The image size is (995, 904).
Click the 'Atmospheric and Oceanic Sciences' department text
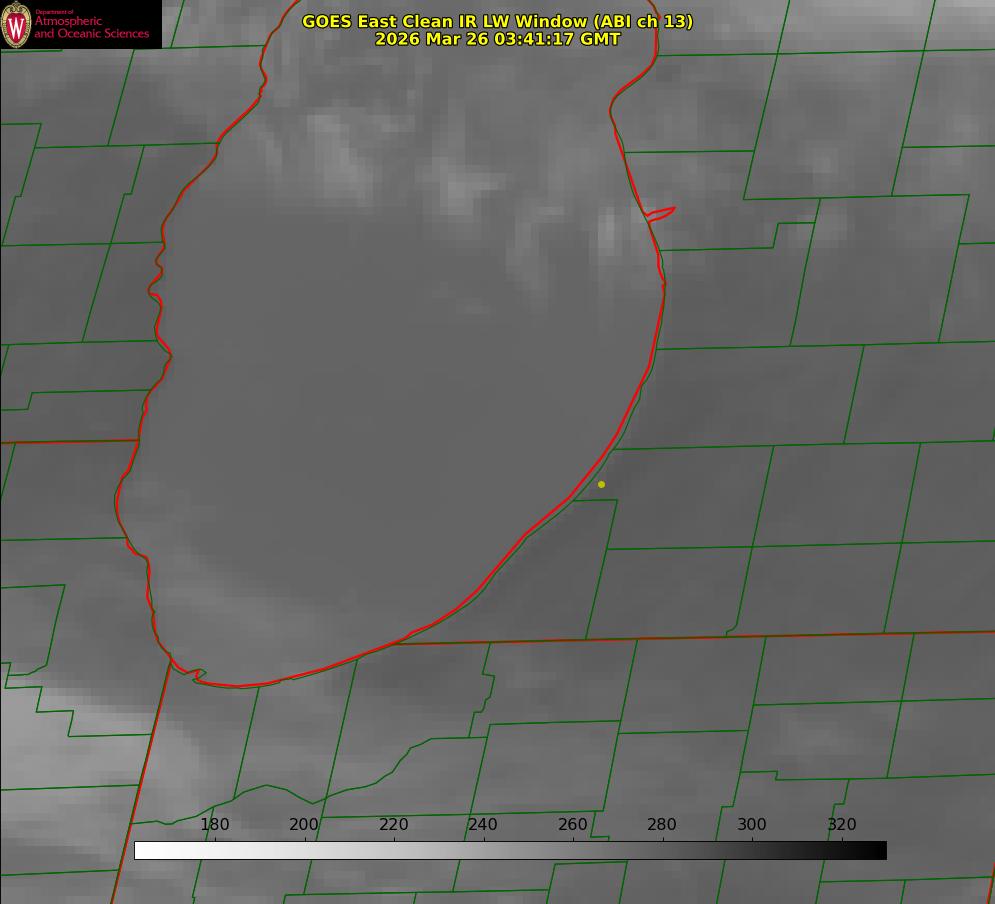coord(92,27)
